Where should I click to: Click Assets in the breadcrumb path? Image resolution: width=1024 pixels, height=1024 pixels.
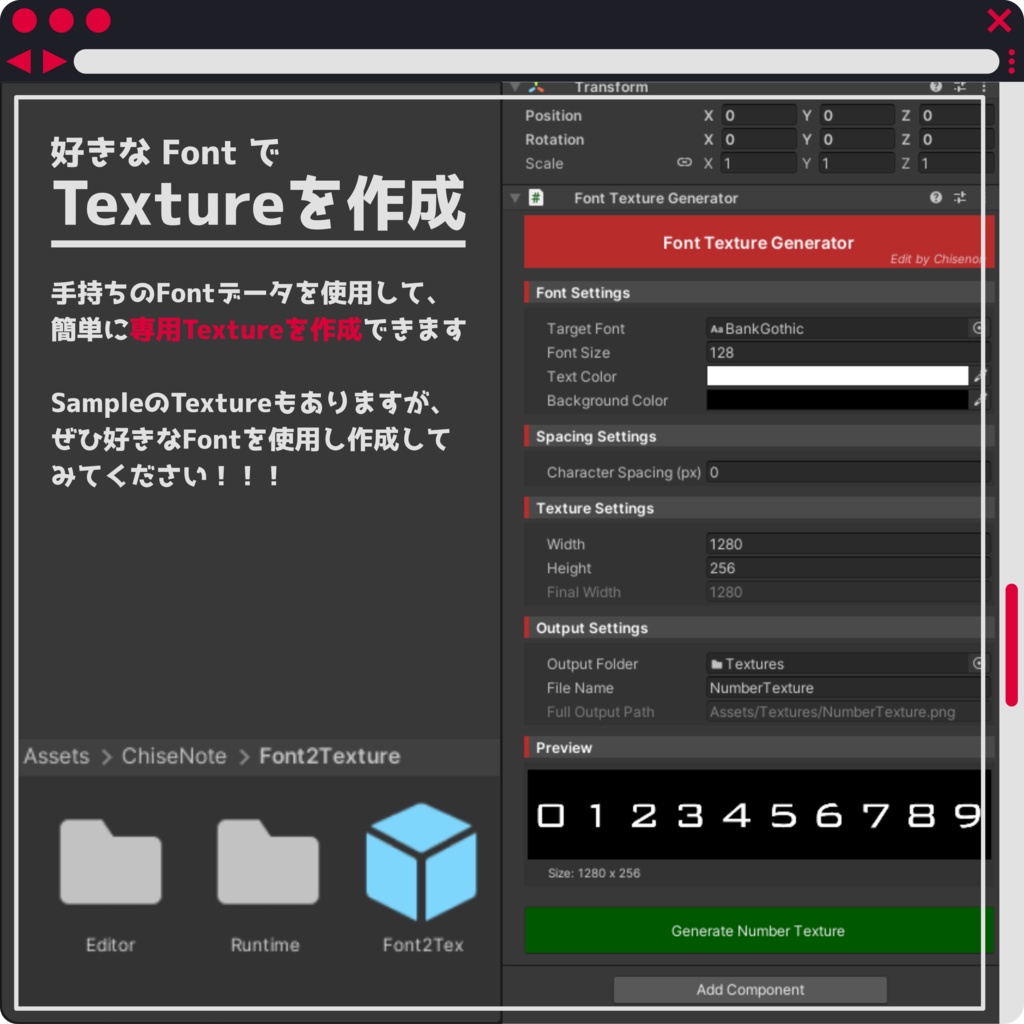[x=57, y=756]
